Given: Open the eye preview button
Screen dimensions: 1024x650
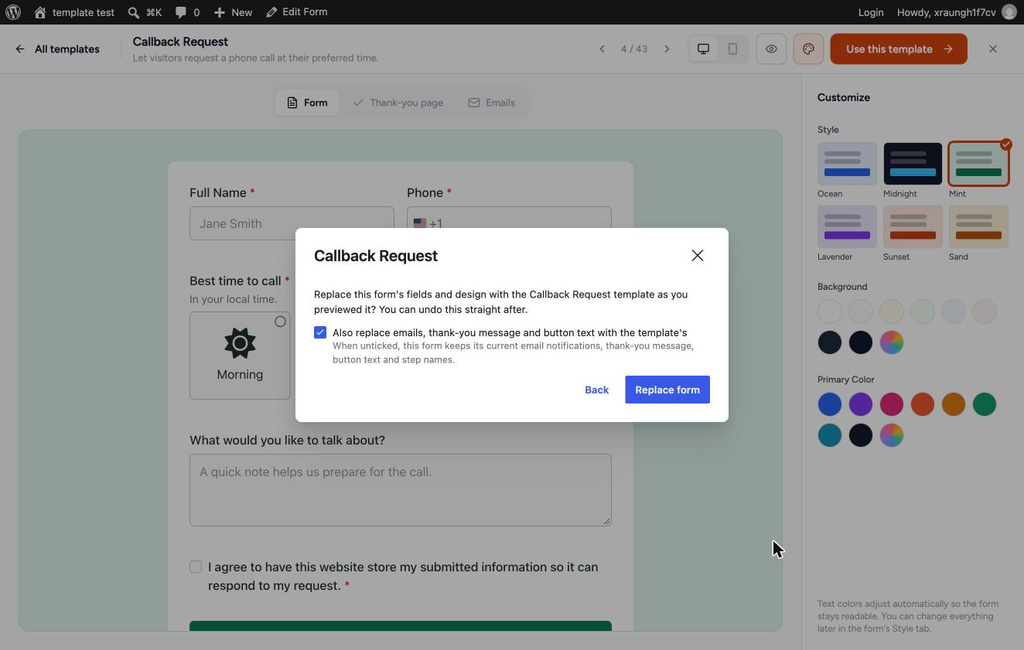Looking at the screenshot, I should [x=771, y=49].
